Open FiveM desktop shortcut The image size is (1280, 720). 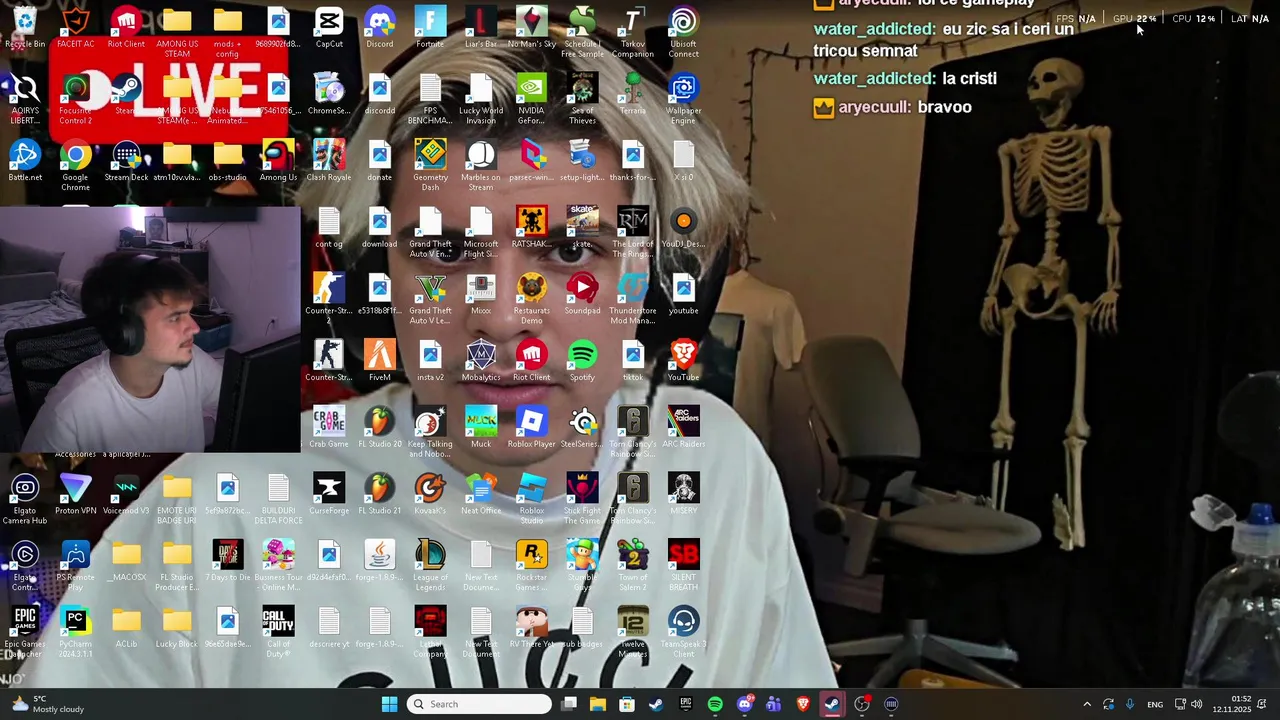[380, 361]
